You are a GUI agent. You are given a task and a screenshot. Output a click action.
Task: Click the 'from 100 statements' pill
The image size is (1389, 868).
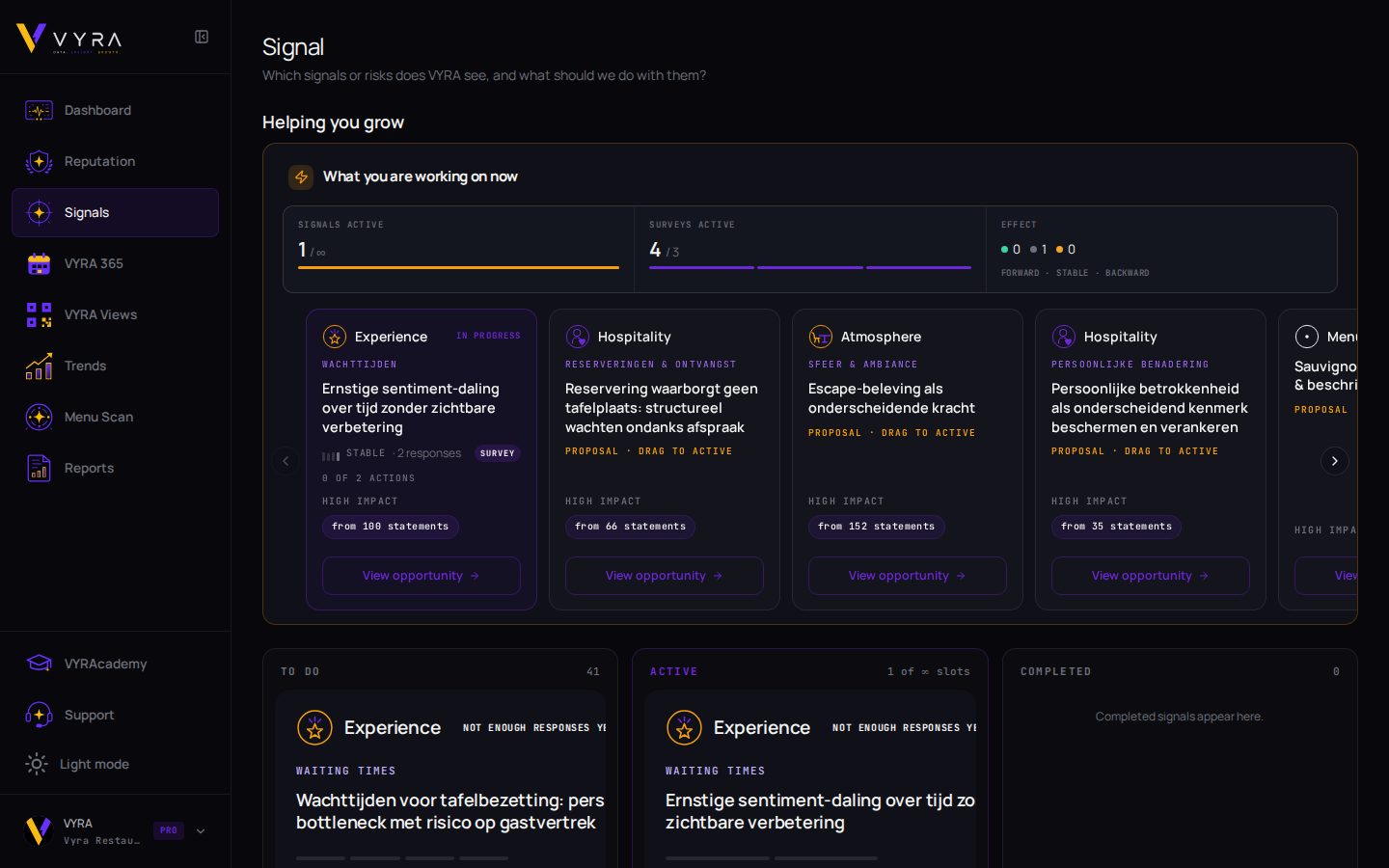point(390,527)
